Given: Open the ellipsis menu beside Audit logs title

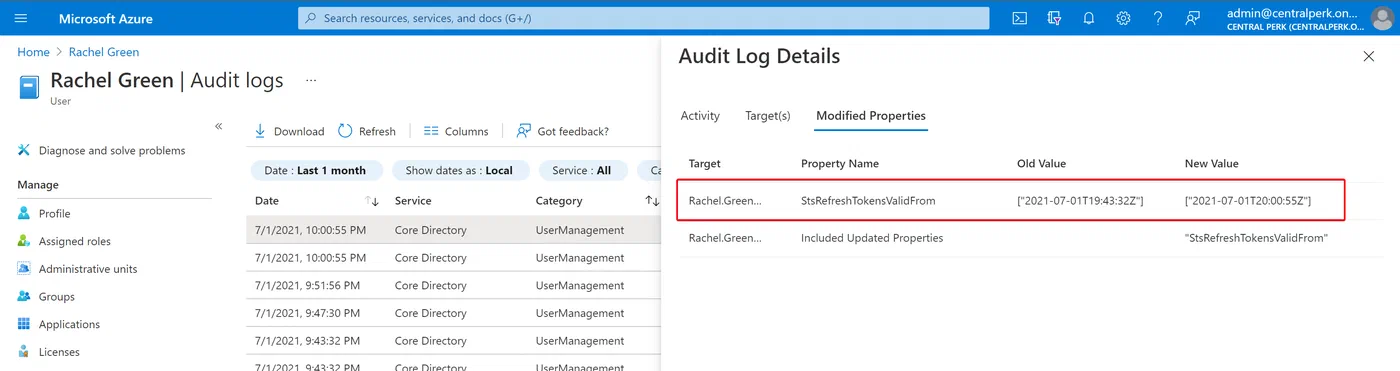Looking at the screenshot, I should coord(311,80).
